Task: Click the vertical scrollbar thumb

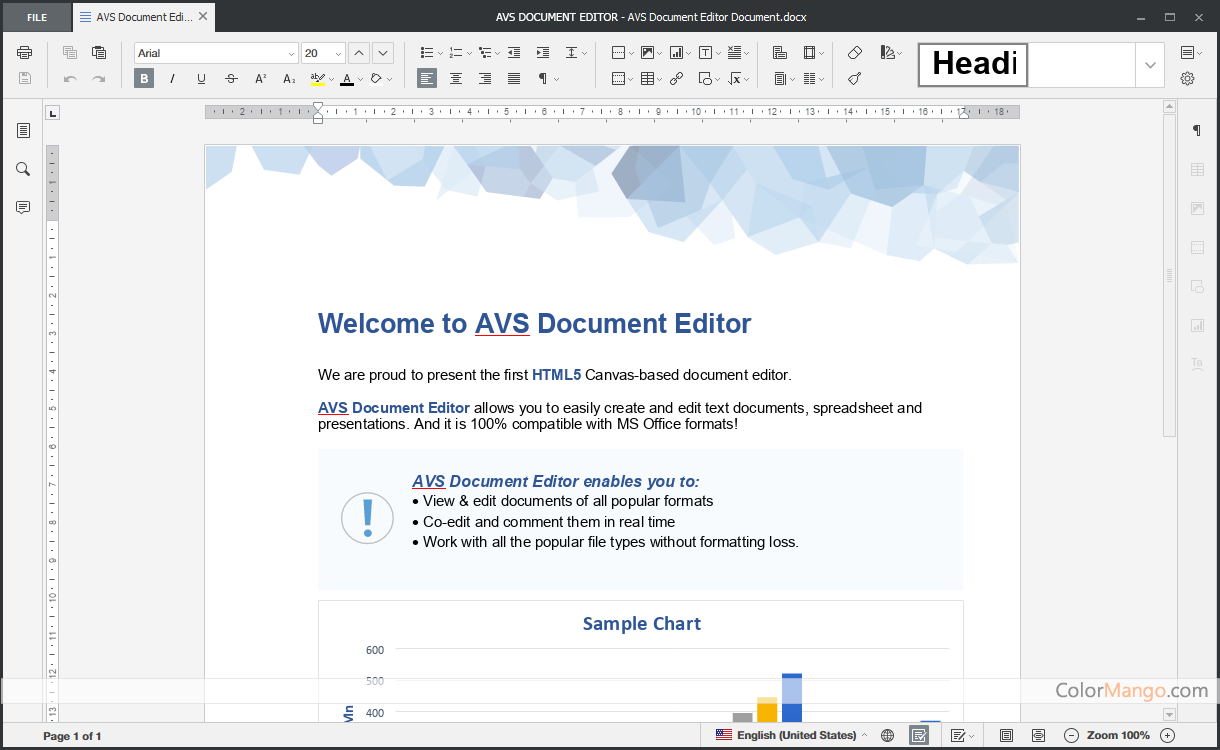Action: tap(1169, 275)
